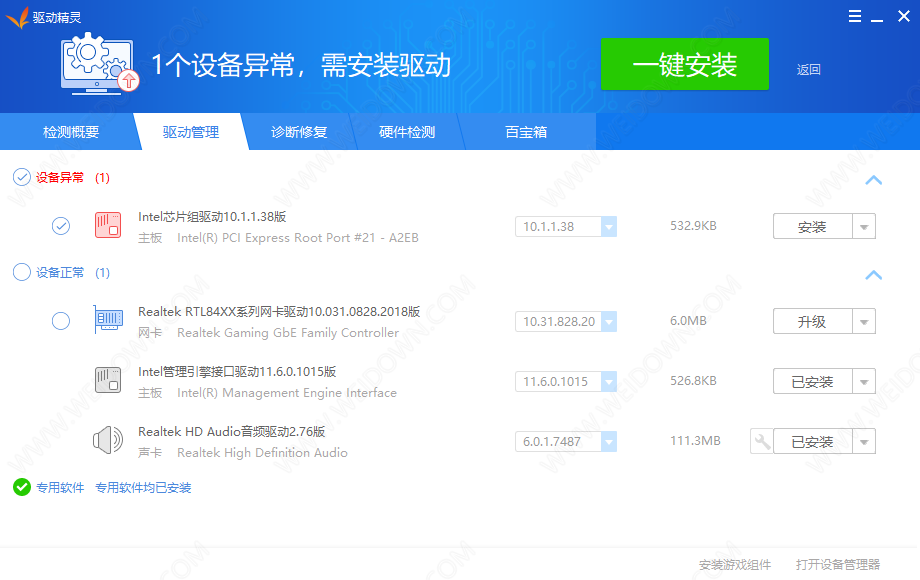This screenshot has width=920, height=580.
Task: Expand the arrow next to 升级 button
Action: [x=864, y=322]
